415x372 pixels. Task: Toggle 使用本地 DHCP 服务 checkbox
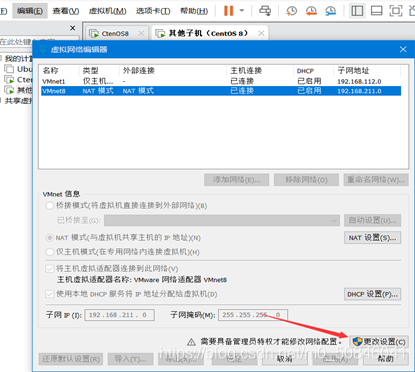coord(50,294)
